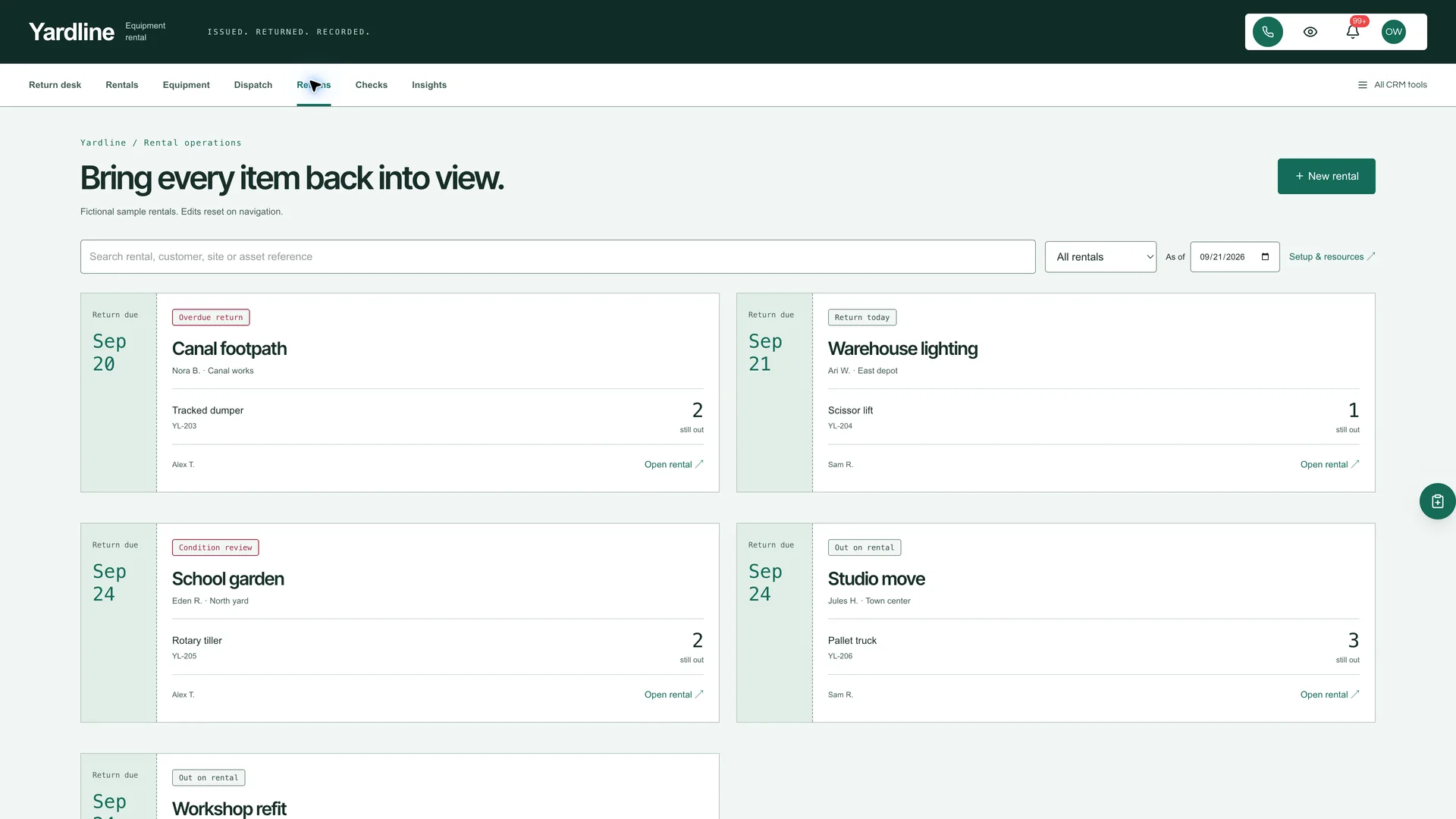
Task: Click the Condition review badge
Action: 215,548
